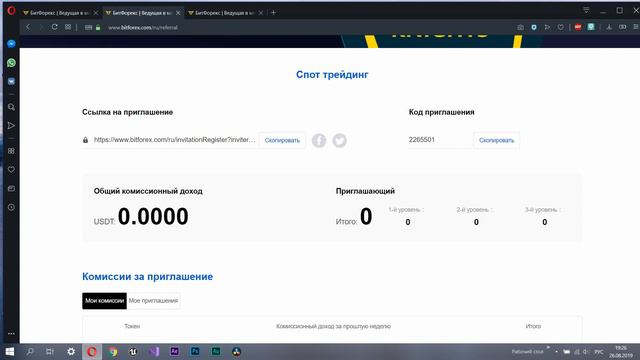Open bookmarks heart in Opera sidebar

pyautogui.click(x=11, y=169)
